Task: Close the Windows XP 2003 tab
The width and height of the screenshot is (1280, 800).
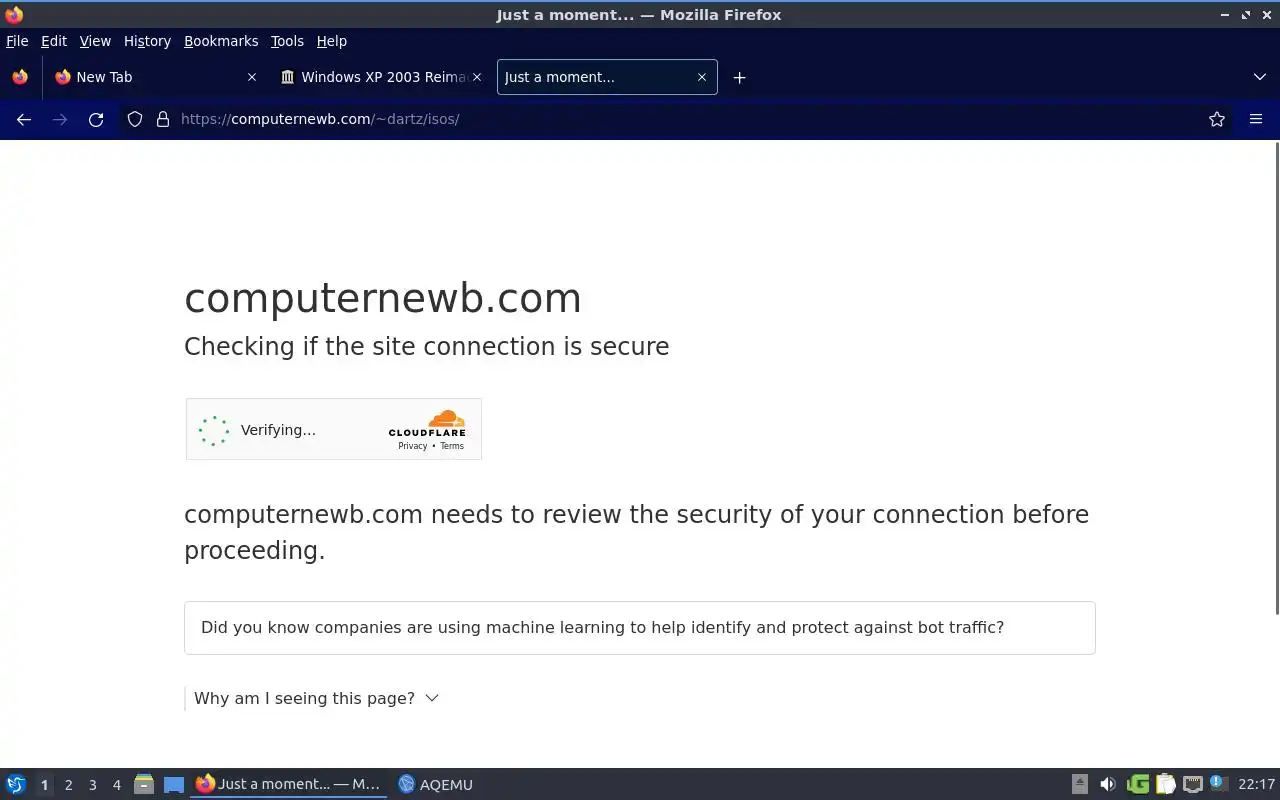Action: (x=477, y=77)
